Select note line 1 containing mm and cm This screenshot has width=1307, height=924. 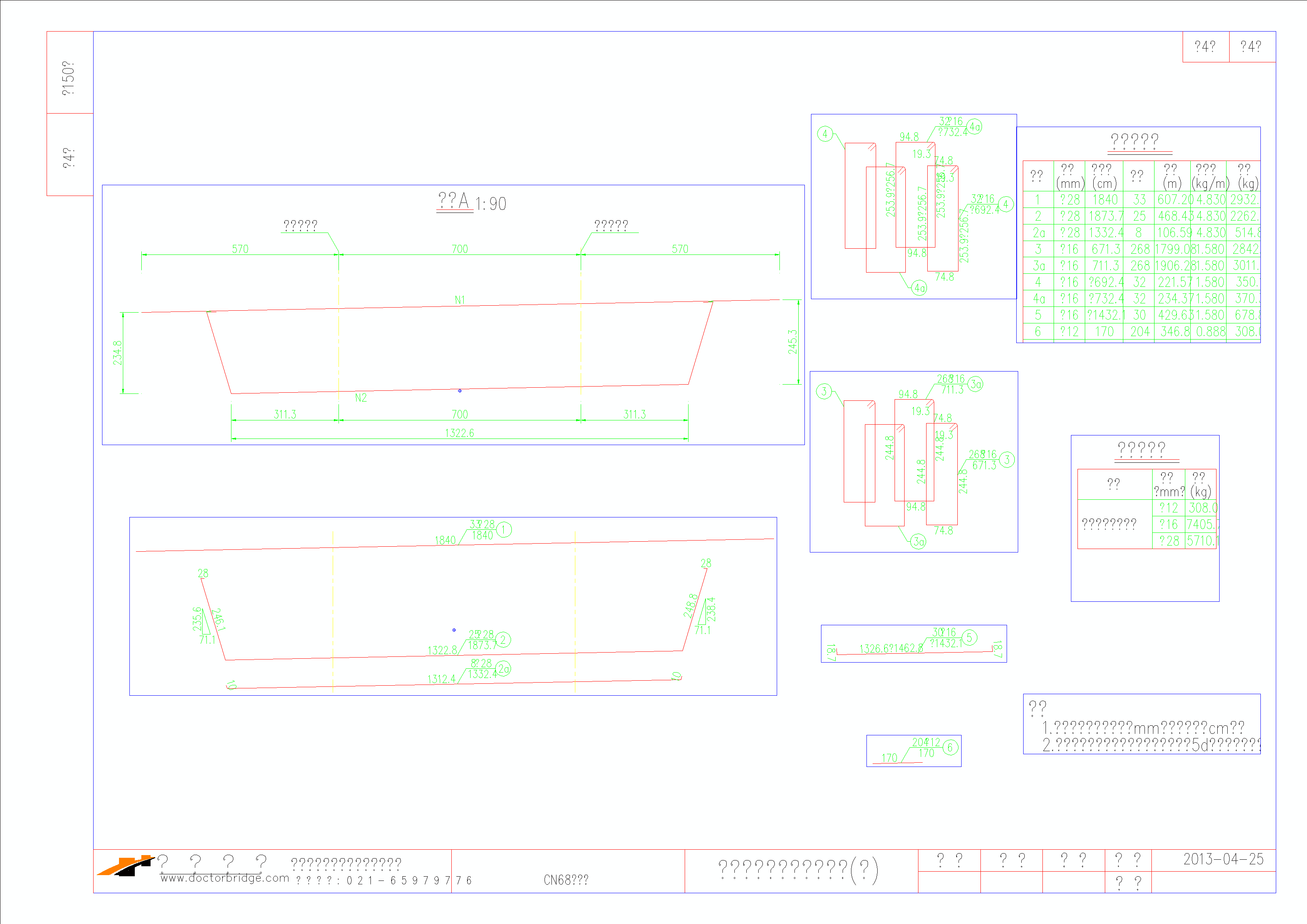coord(1143,728)
